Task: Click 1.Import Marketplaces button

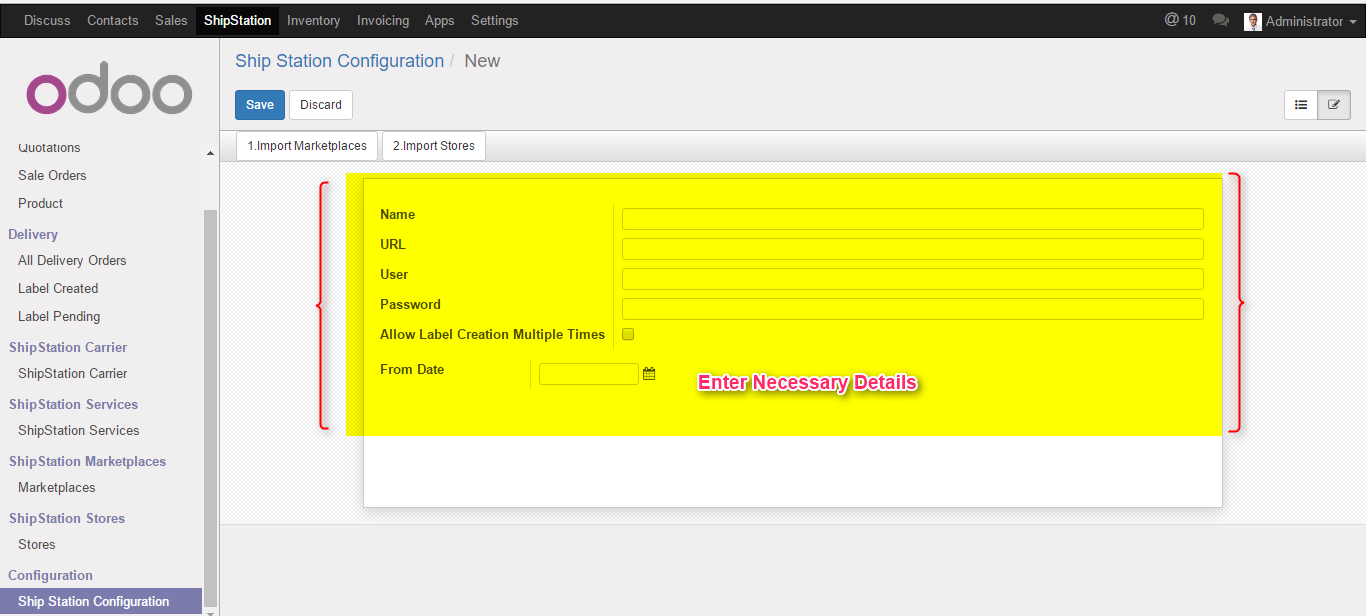Action: pos(307,146)
